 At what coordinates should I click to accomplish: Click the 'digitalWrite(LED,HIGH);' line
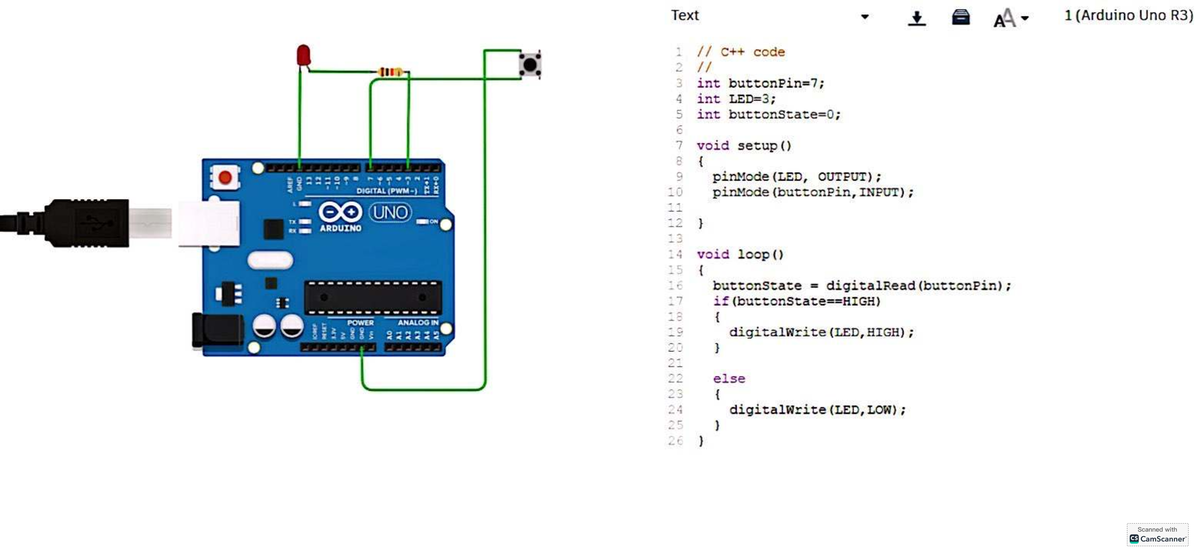821,332
